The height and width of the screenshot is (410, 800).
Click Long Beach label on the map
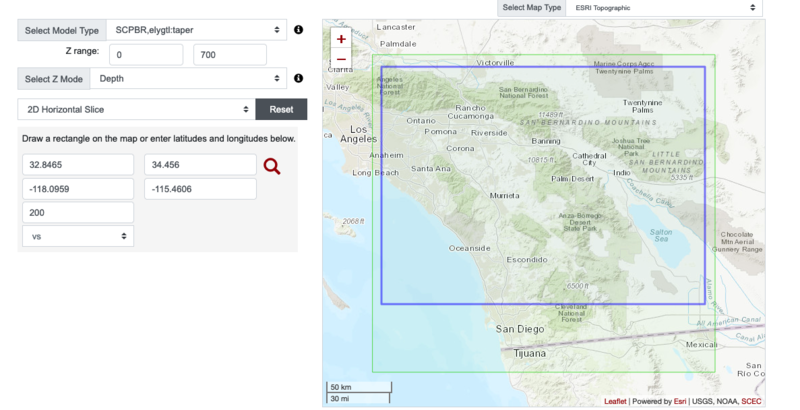376,173
